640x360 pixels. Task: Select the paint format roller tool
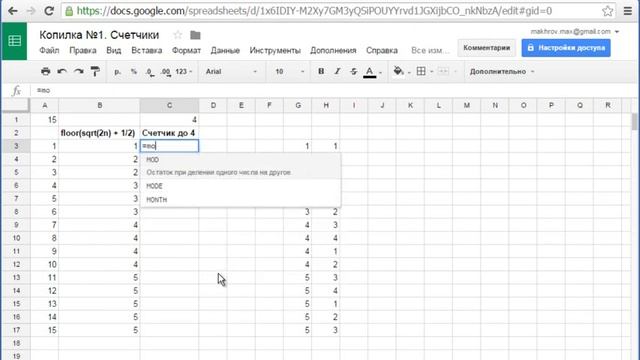point(95,71)
